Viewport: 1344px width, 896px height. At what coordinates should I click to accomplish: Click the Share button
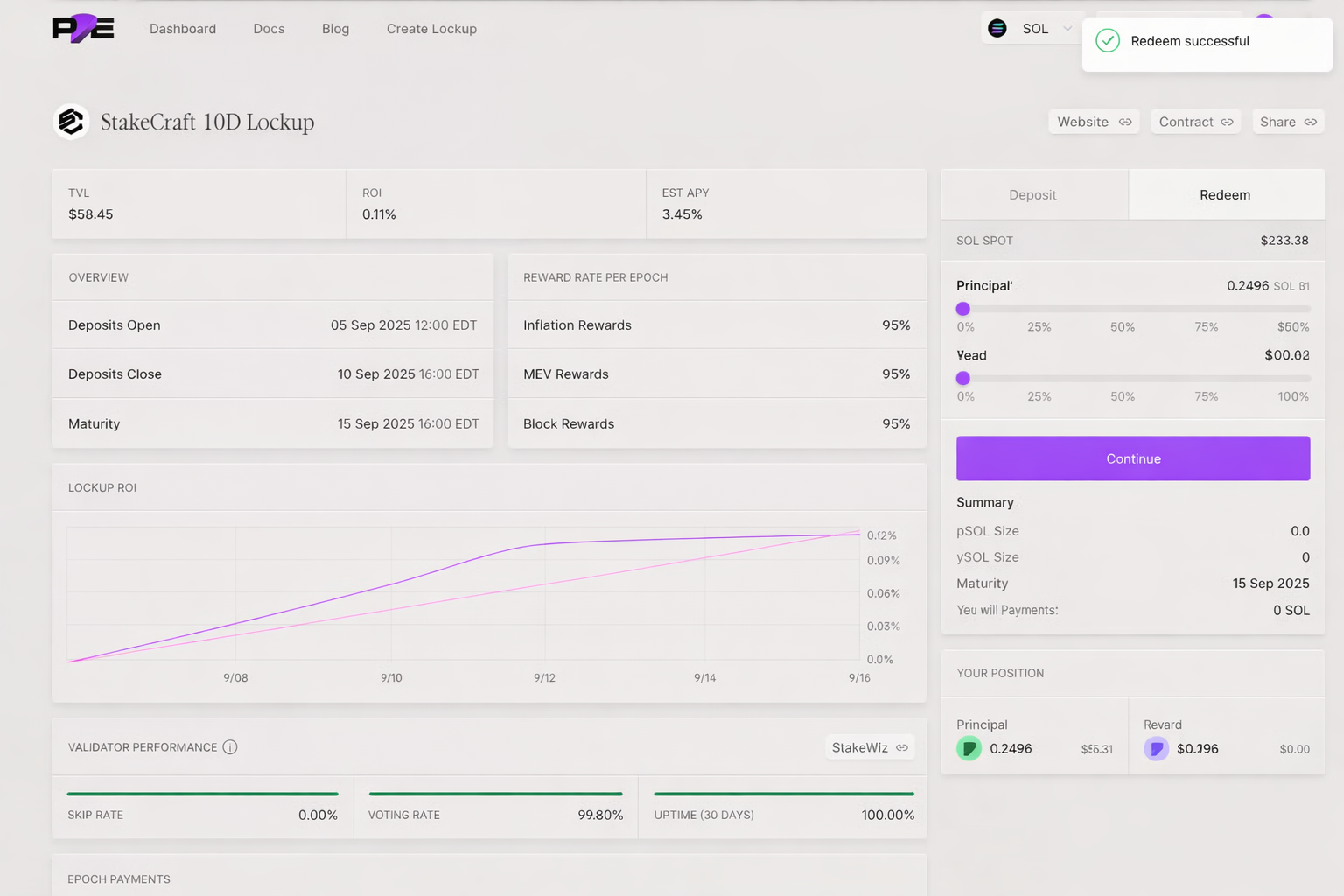point(1287,122)
